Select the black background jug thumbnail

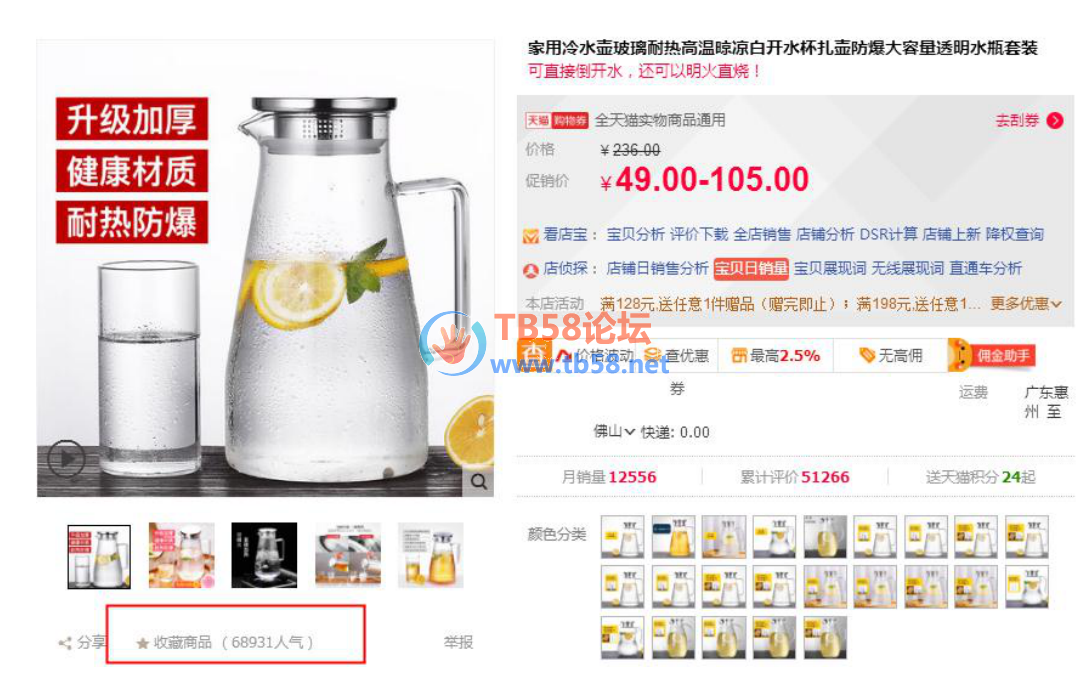point(265,555)
